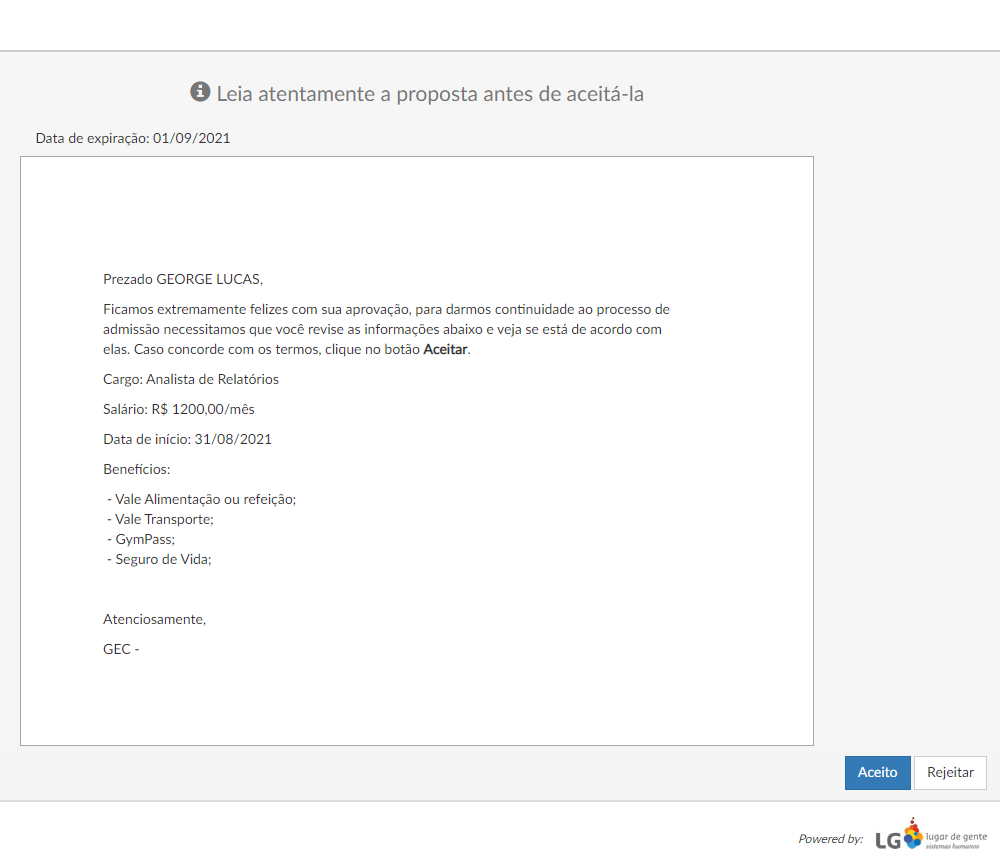Click the 'Data de início: 31/08/2021' line
1000x864 pixels.
coord(187,439)
